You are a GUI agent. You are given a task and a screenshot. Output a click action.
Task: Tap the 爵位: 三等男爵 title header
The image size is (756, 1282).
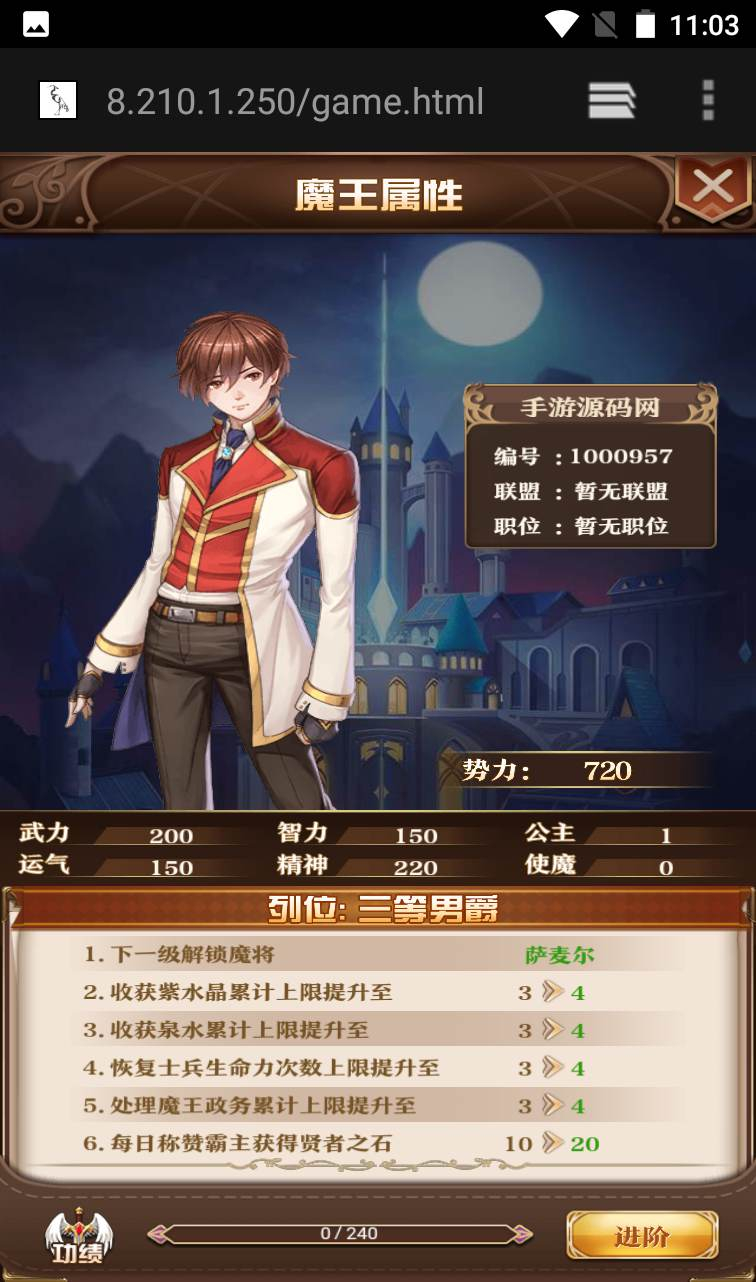tap(383, 909)
